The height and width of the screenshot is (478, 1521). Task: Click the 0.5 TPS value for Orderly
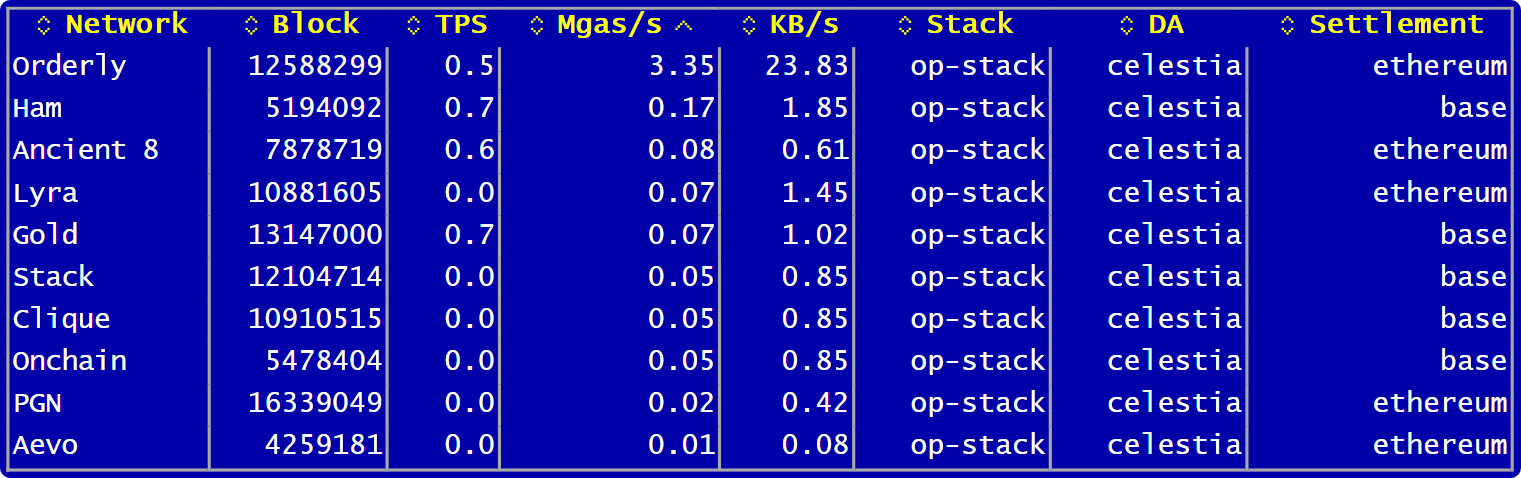pos(470,66)
